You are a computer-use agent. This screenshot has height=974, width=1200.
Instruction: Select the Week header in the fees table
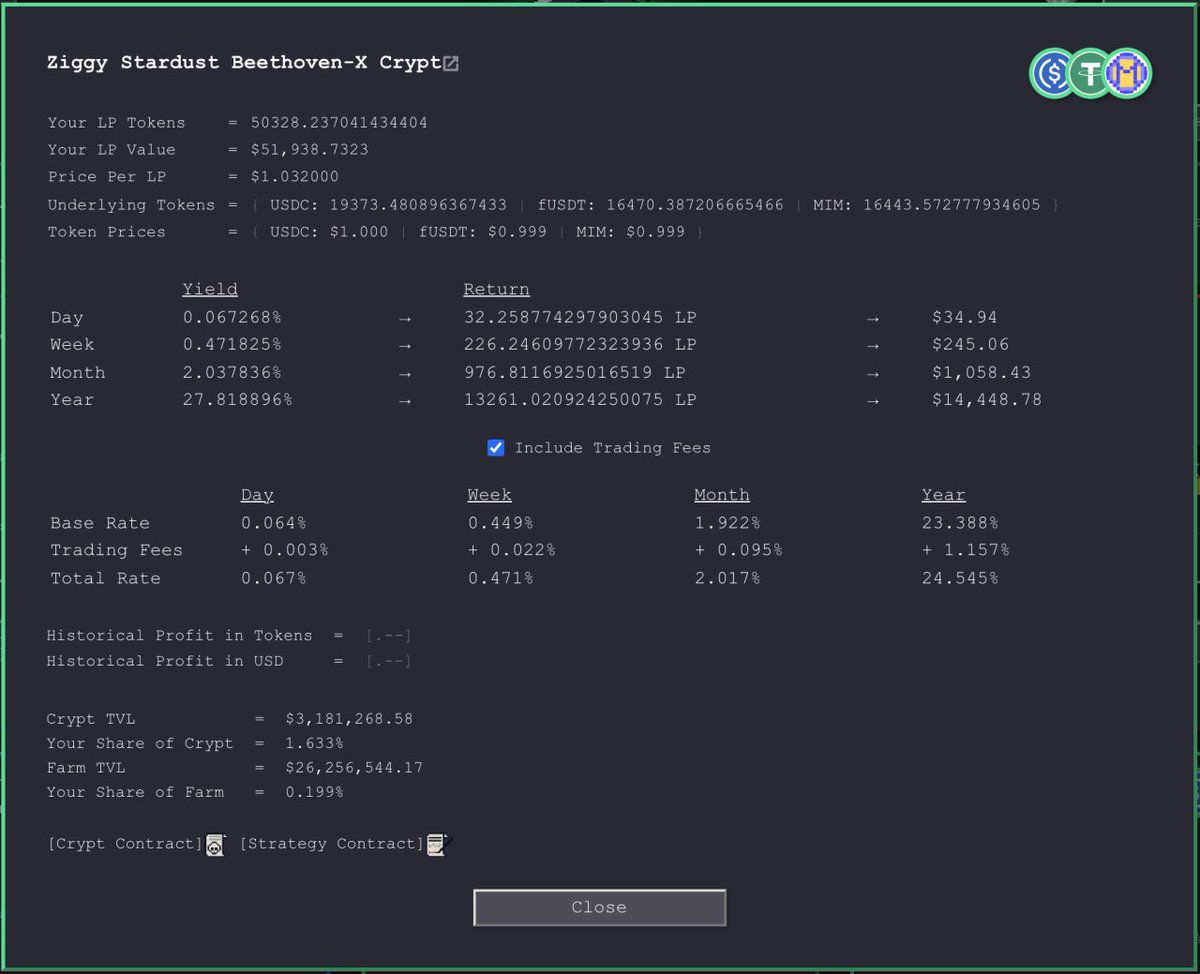click(489, 494)
